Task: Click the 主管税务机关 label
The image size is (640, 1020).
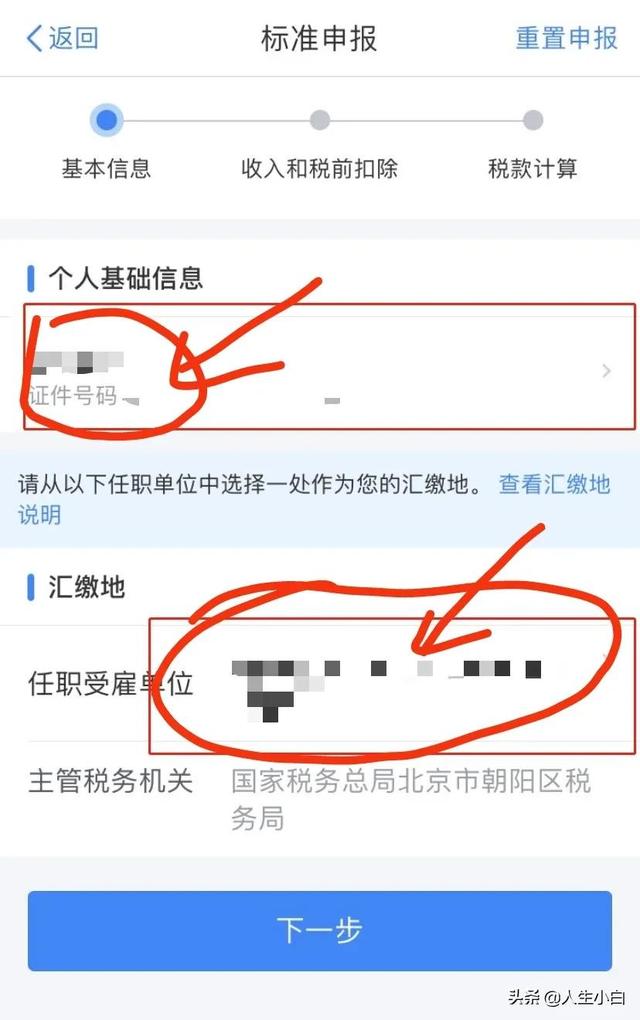Action: click(x=111, y=781)
